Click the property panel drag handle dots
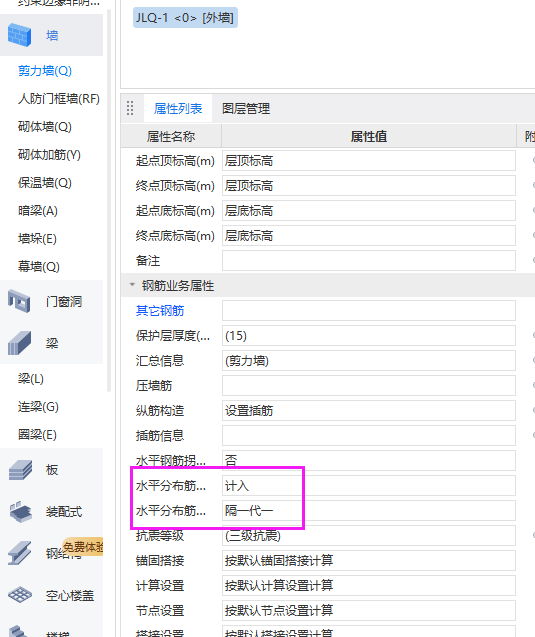This screenshot has height=637, width=535. pyautogui.click(x=130, y=108)
